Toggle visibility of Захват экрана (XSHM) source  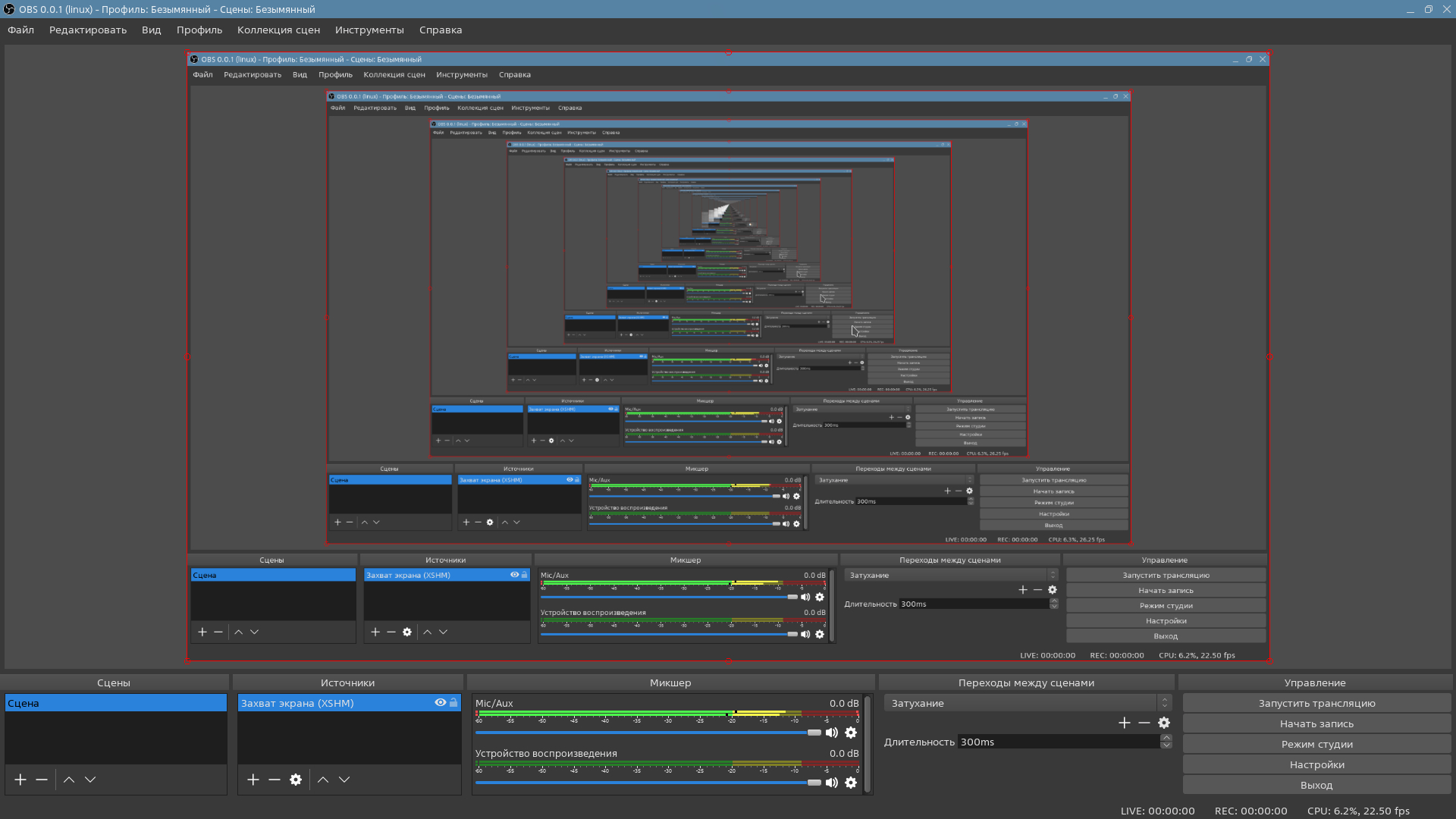[x=440, y=703]
